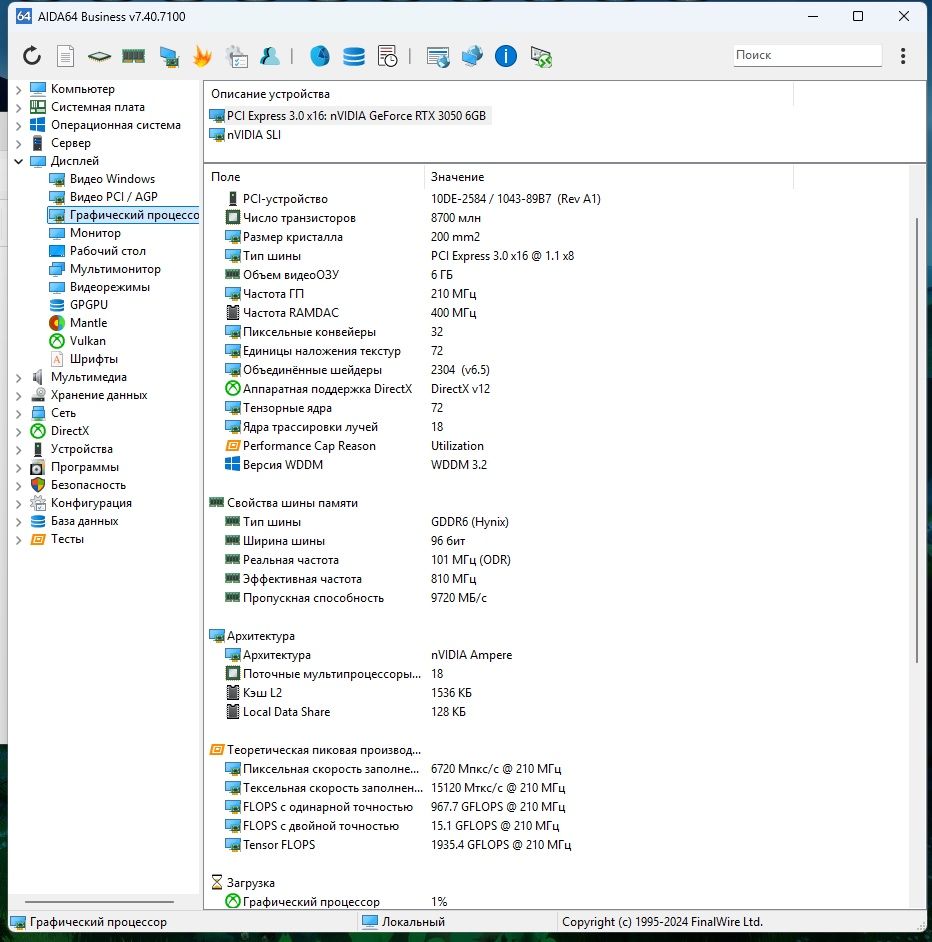Click the AIDA64 title bar logo

coord(23,16)
